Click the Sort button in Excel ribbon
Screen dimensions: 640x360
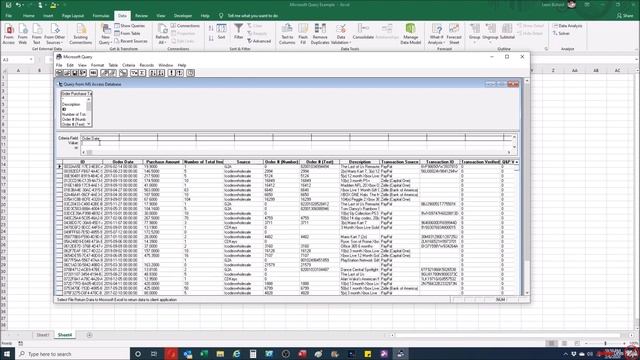pos(221,32)
